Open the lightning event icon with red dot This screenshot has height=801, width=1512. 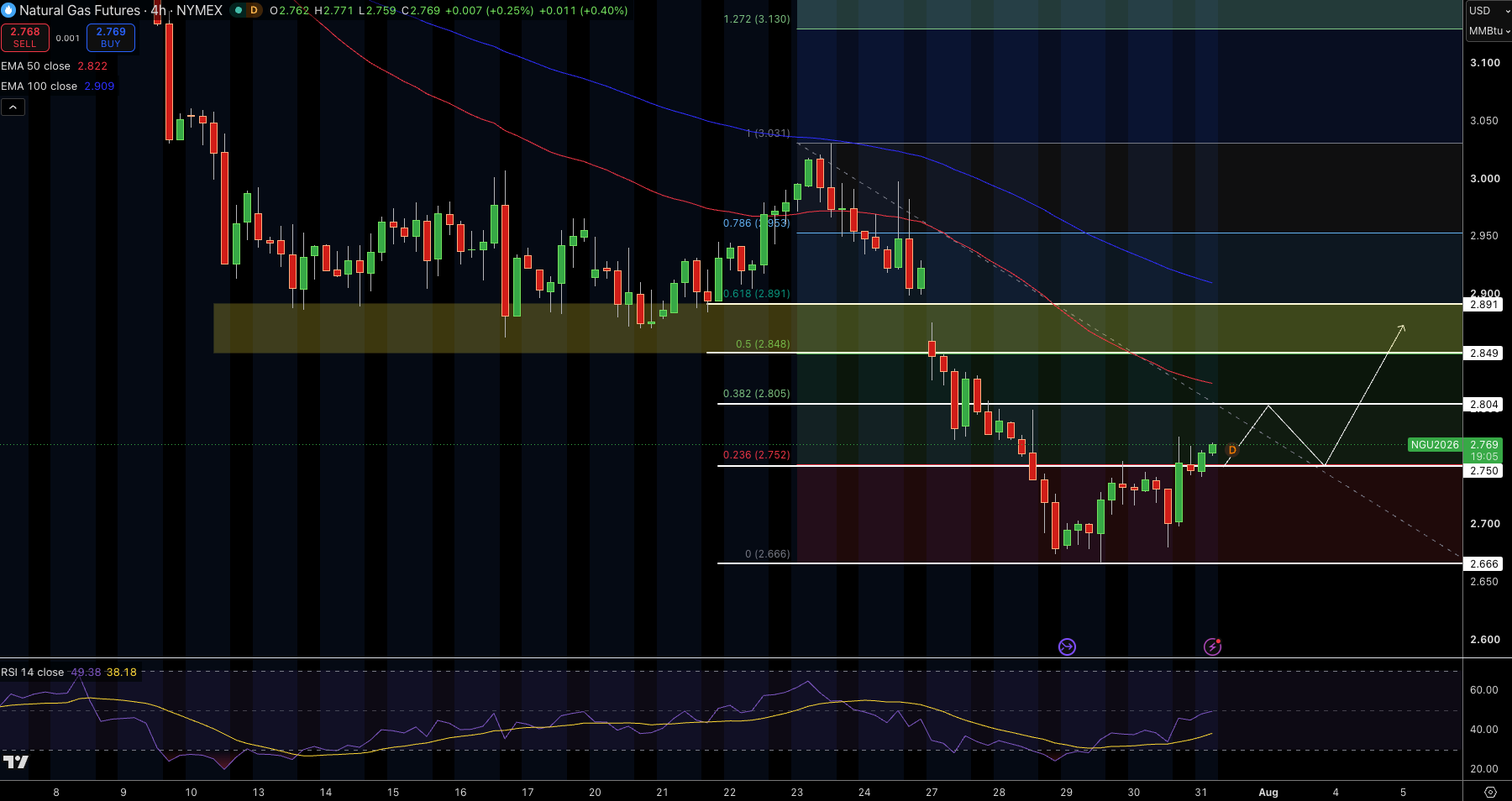[1212, 647]
